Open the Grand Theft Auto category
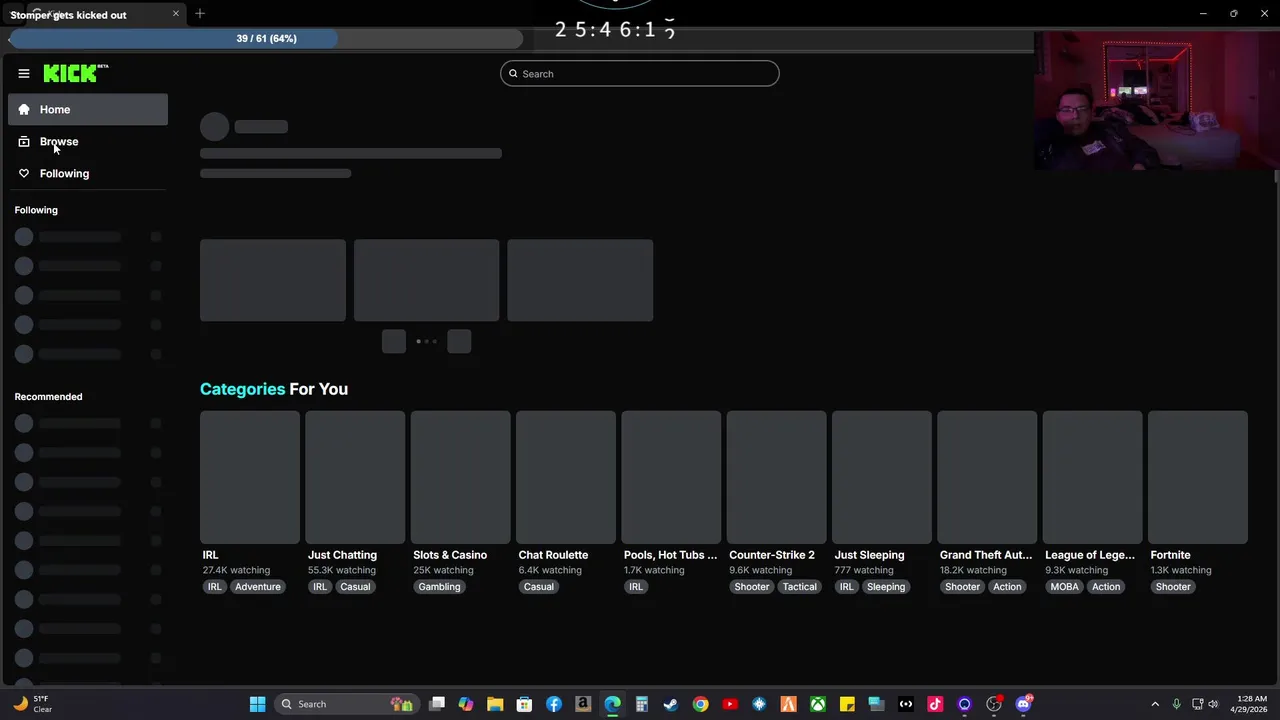Viewport: 1280px width, 720px height. [x=987, y=477]
